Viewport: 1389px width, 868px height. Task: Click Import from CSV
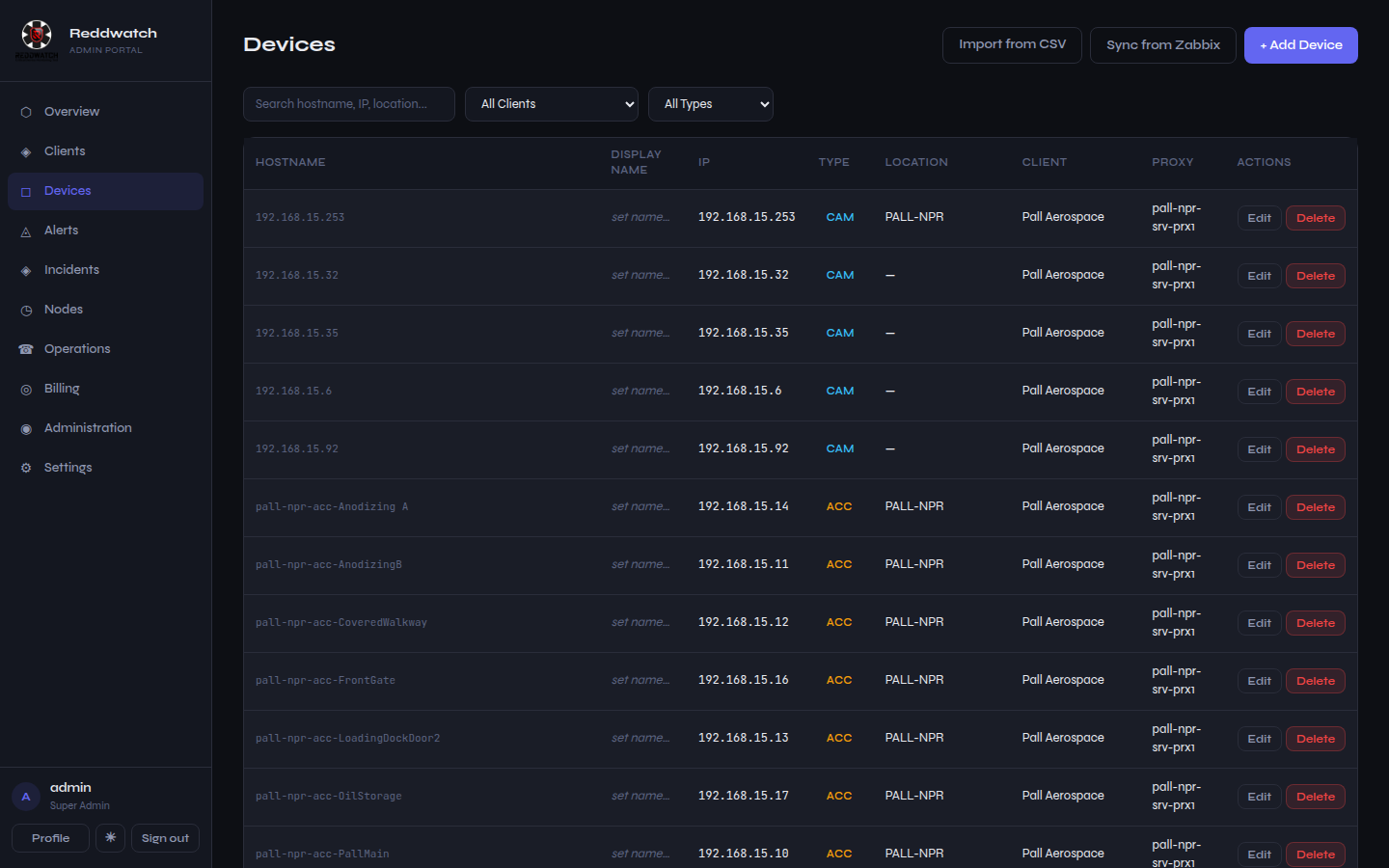pyautogui.click(x=1012, y=45)
